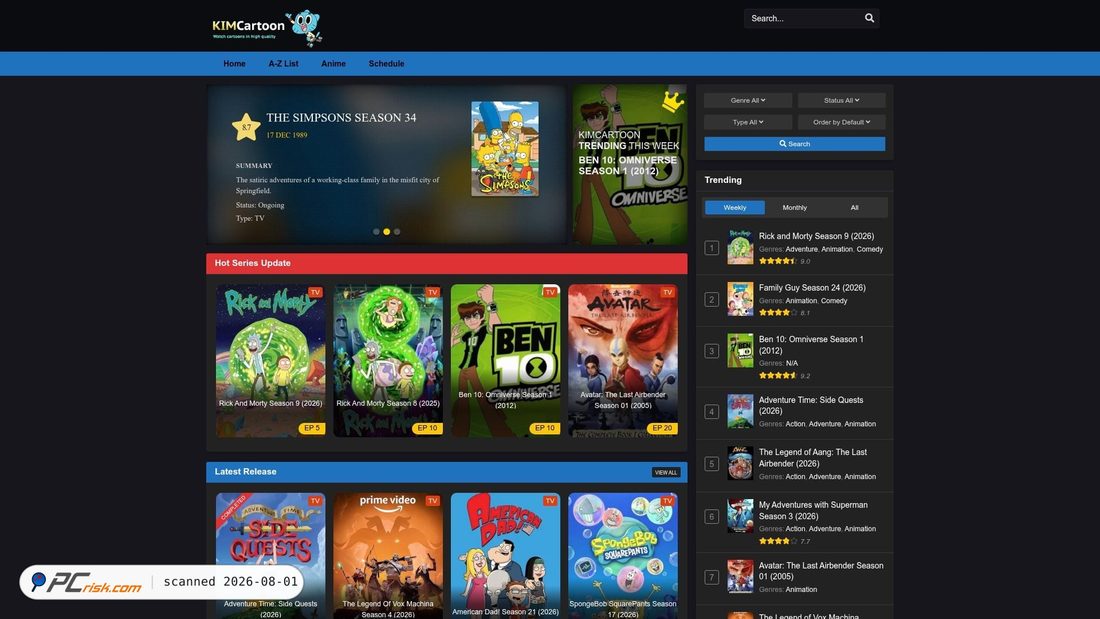Open My Adventures with Superman Season 3 link
The image size is (1100, 619).
[x=813, y=511]
